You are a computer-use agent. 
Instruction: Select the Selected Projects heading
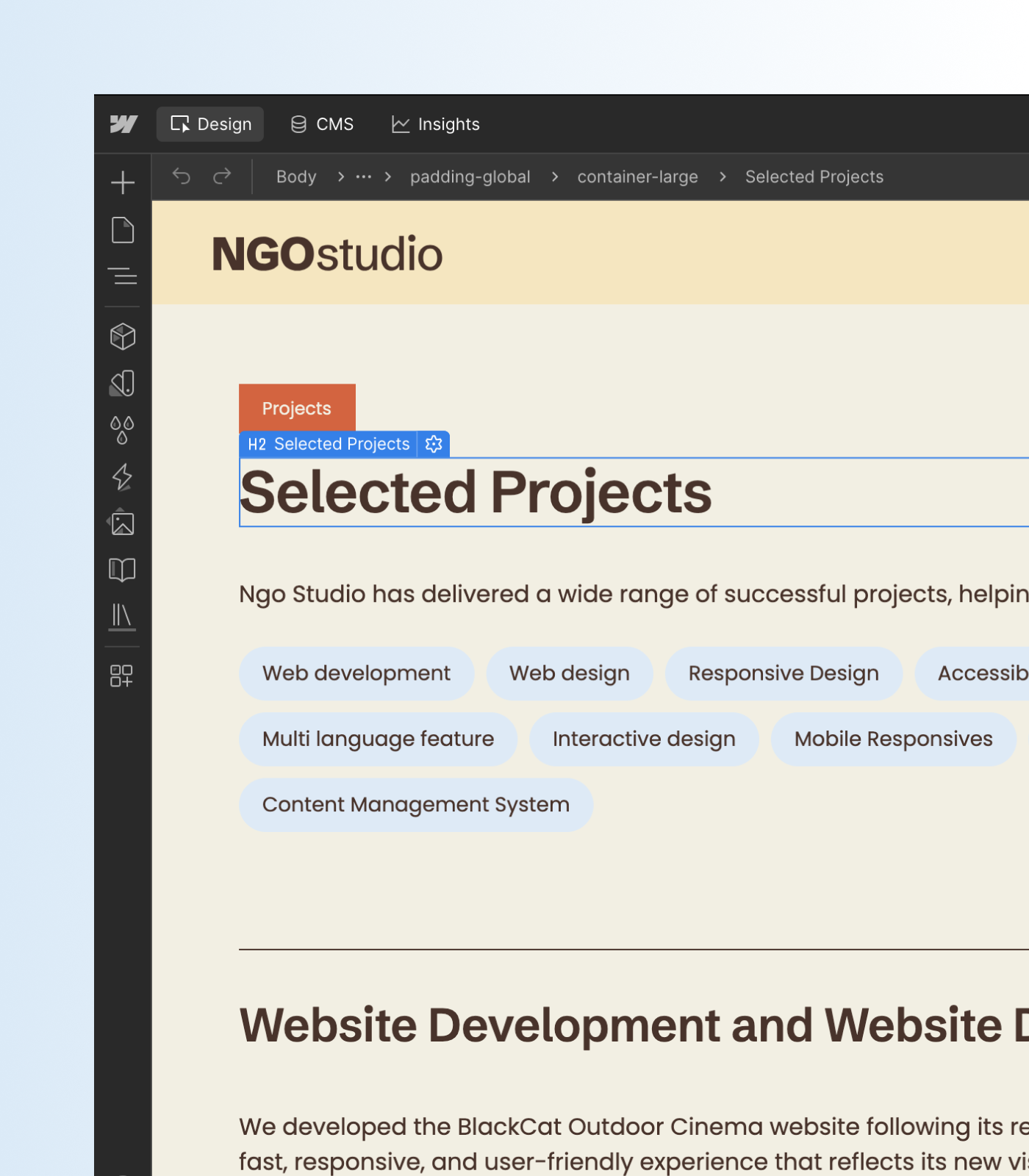click(x=634, y=492)
